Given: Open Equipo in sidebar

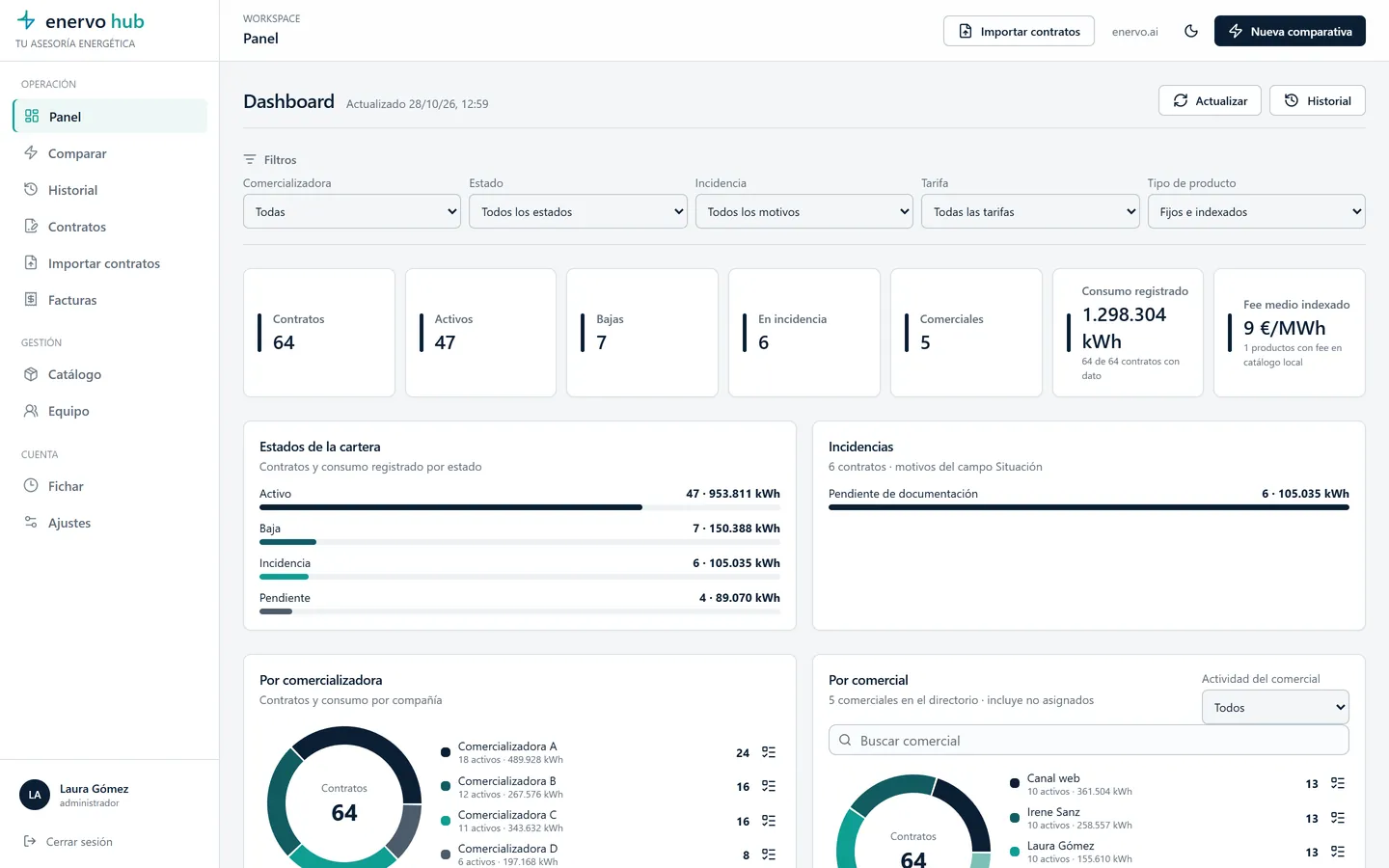Looking at the screenshot, I should tap(110, 411).
